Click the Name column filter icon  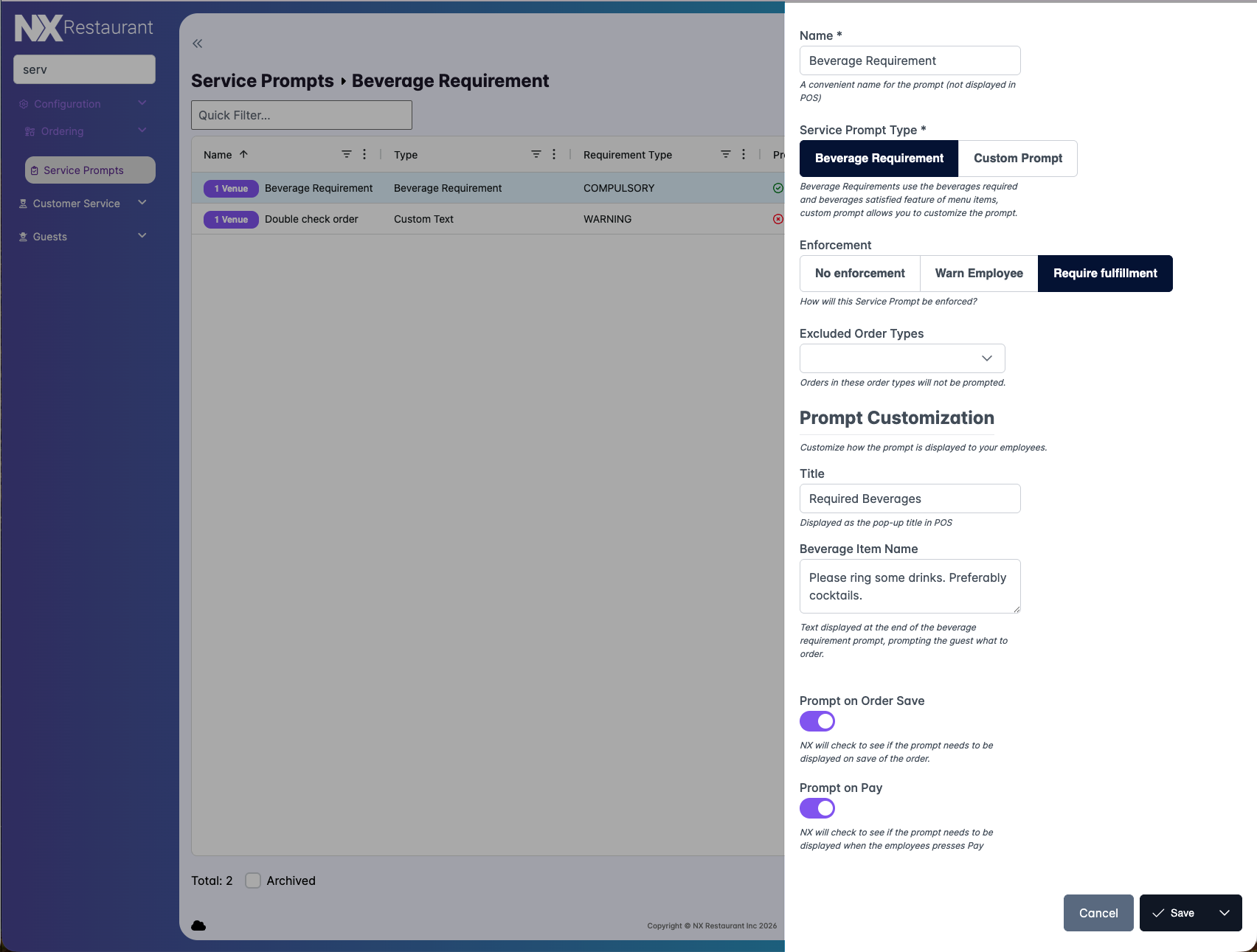pos(347,154)
